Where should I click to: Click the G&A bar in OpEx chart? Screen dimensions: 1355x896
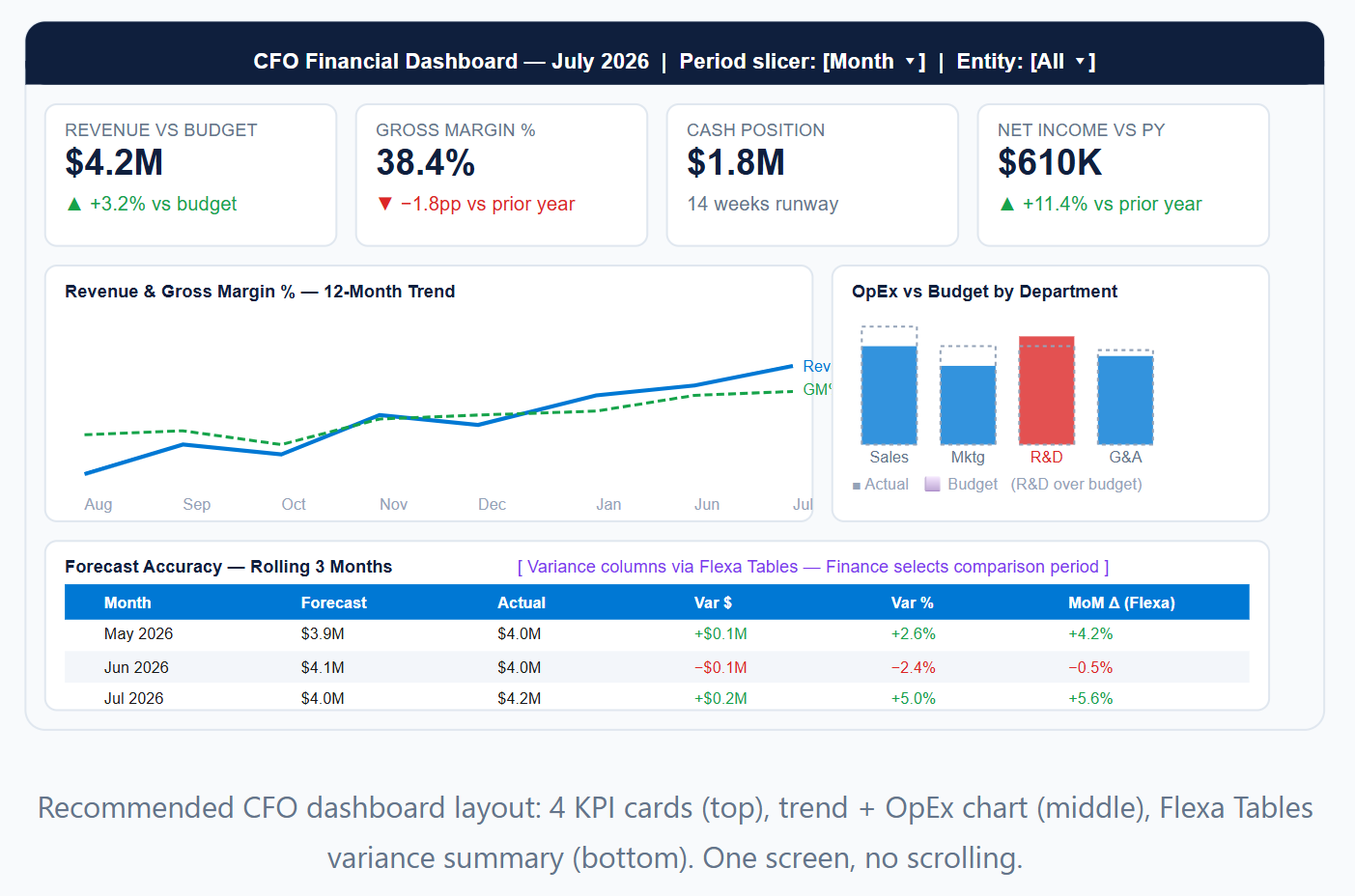[1125, 400]
